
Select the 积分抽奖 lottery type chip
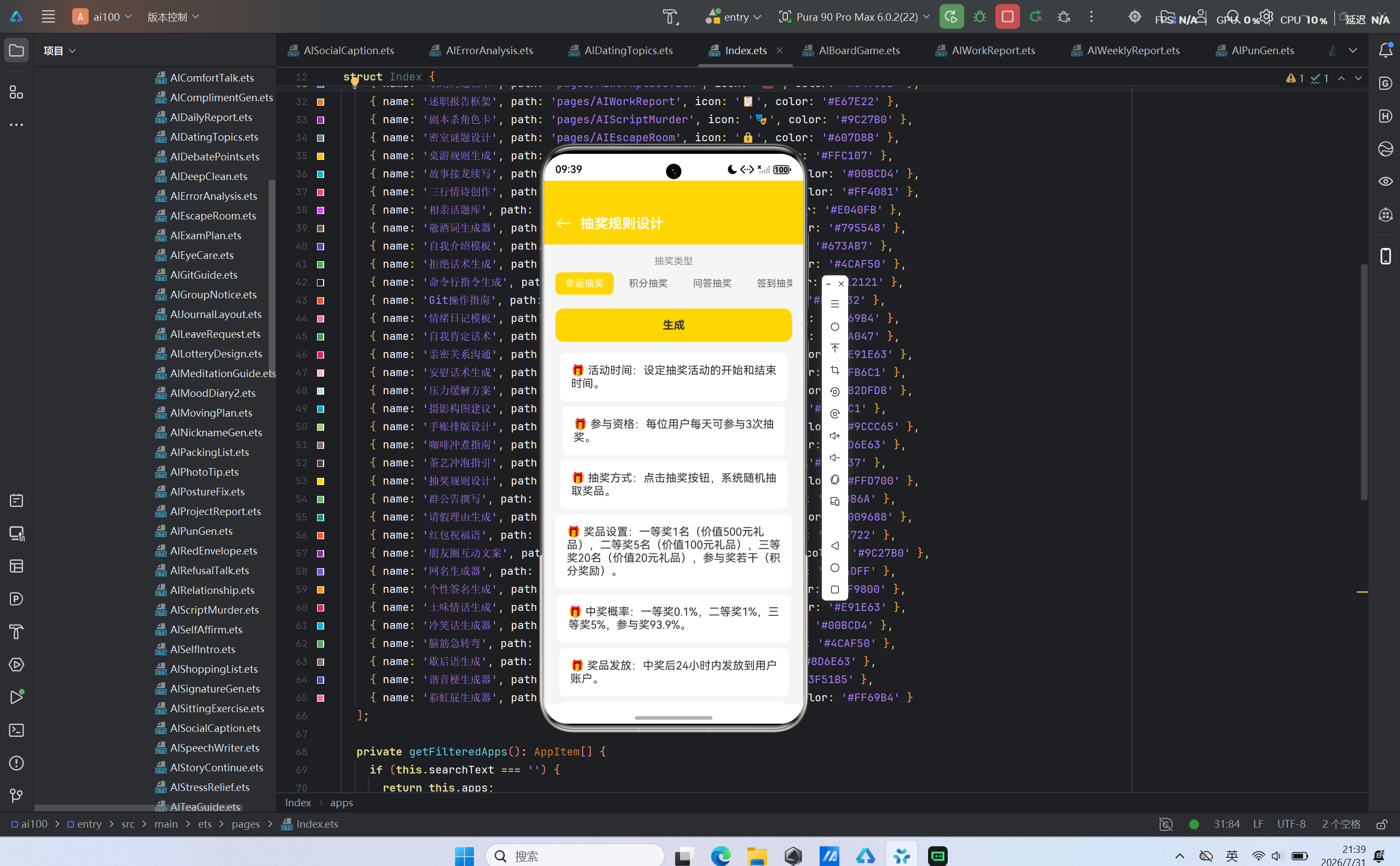[648, 283]
